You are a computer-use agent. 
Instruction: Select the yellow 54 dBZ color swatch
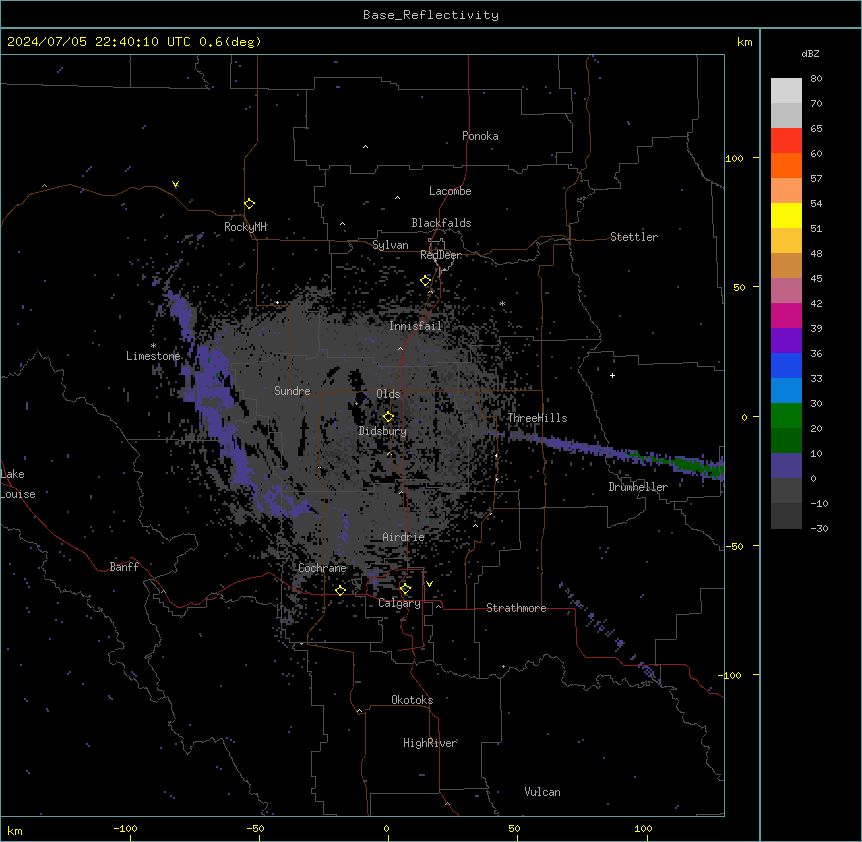pos(786,215)
